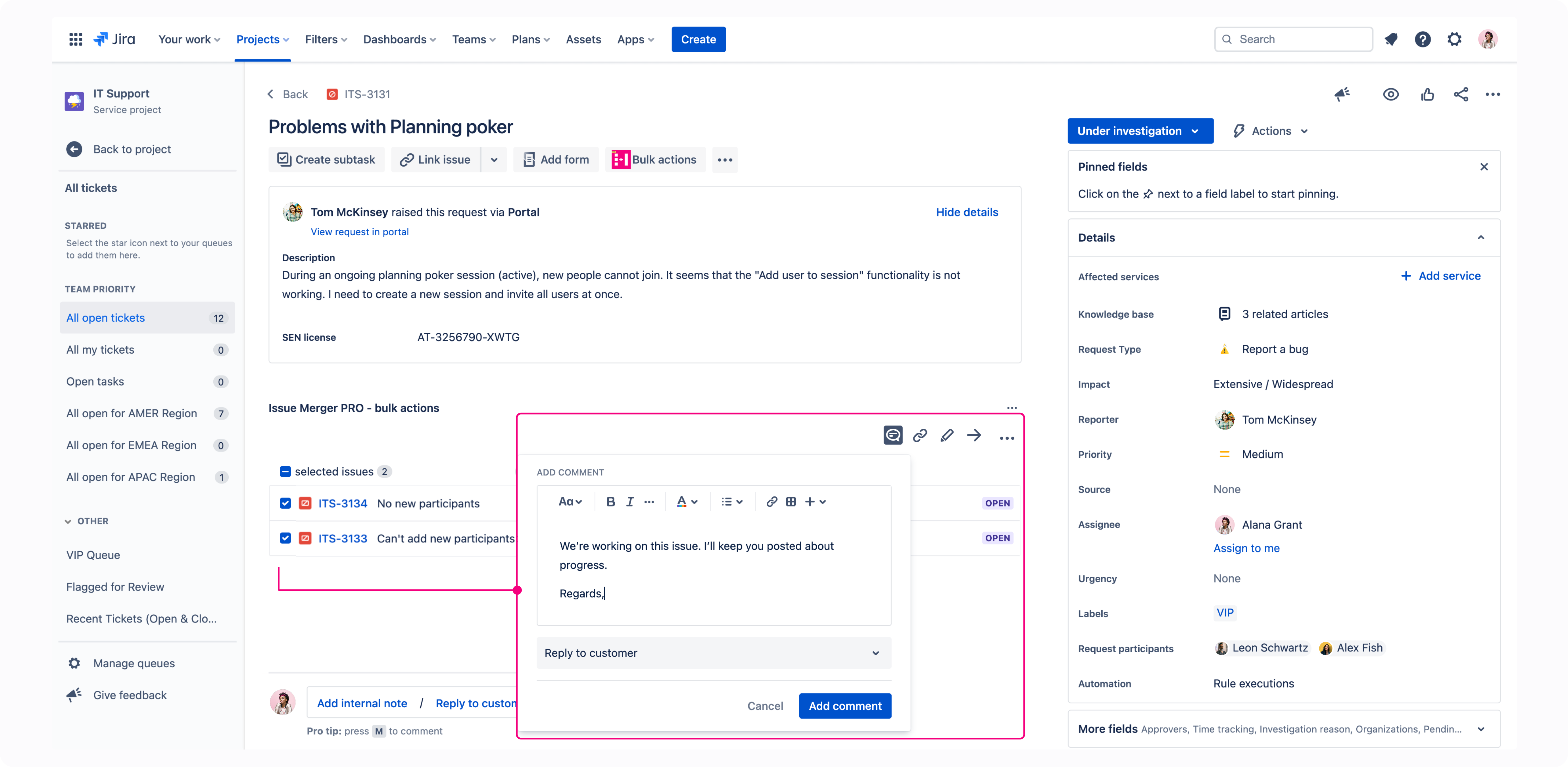
Task: Uncheck the ITS-3133 checkbox
Action: 285,538
